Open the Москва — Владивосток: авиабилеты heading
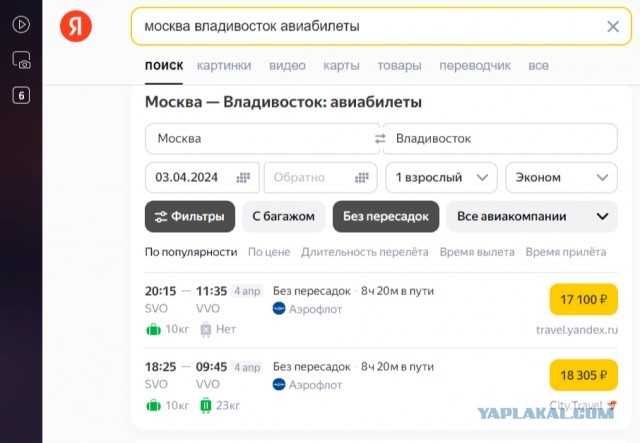Viewport: 640px width, 443px height. pos(283,102)
